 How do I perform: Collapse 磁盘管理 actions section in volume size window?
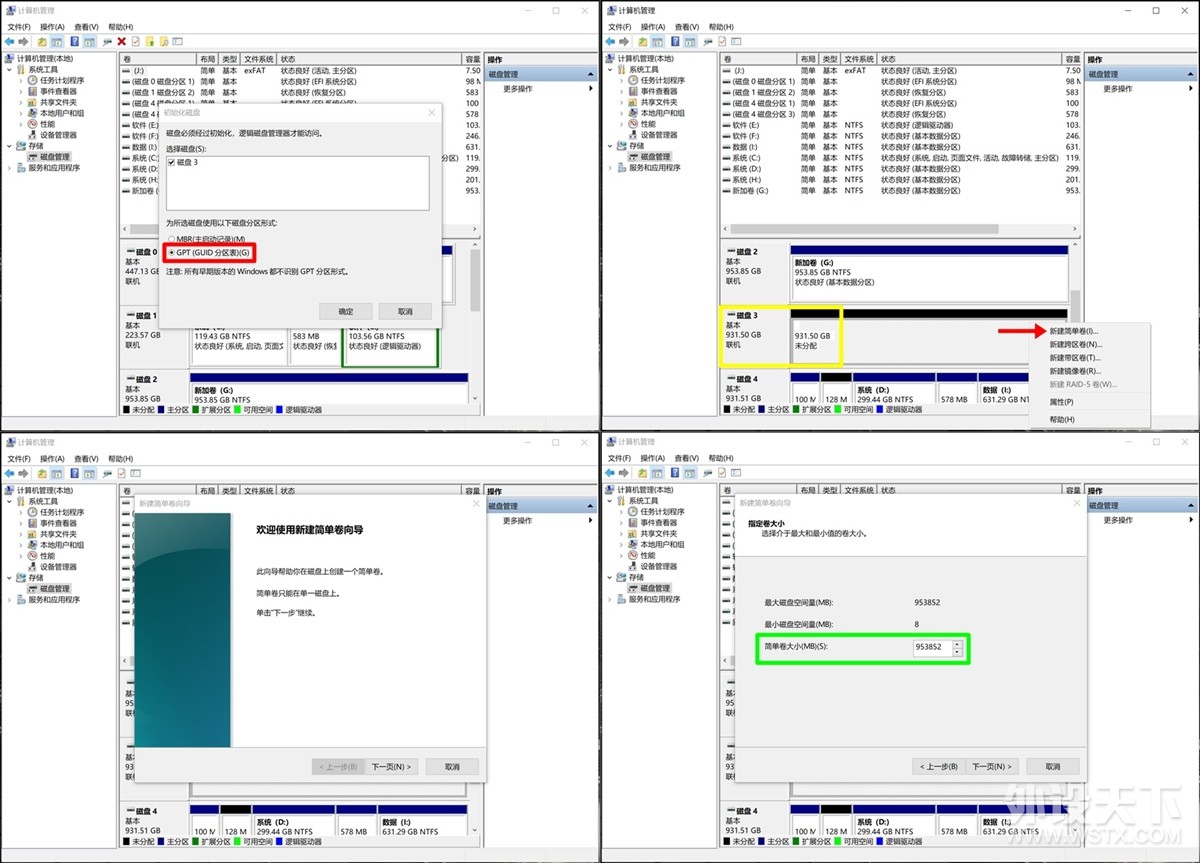pyautogui.click(x=1191, y=505)
